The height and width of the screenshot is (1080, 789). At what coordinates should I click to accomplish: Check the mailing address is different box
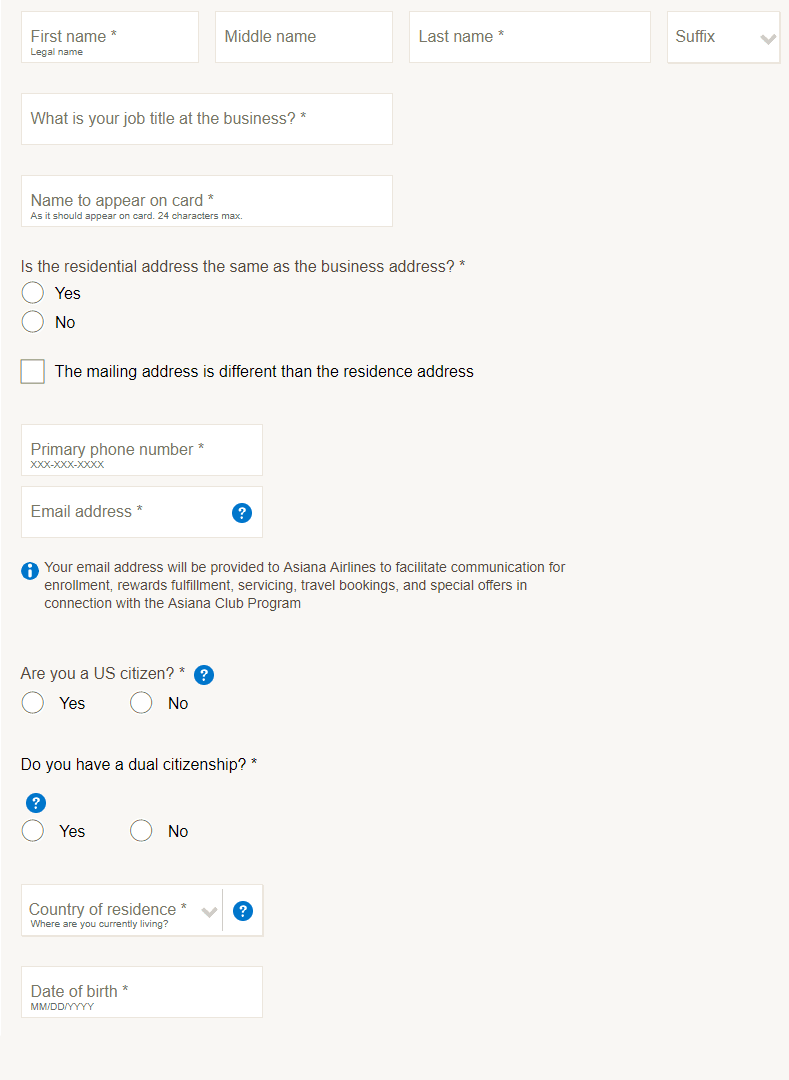(33, 372)
